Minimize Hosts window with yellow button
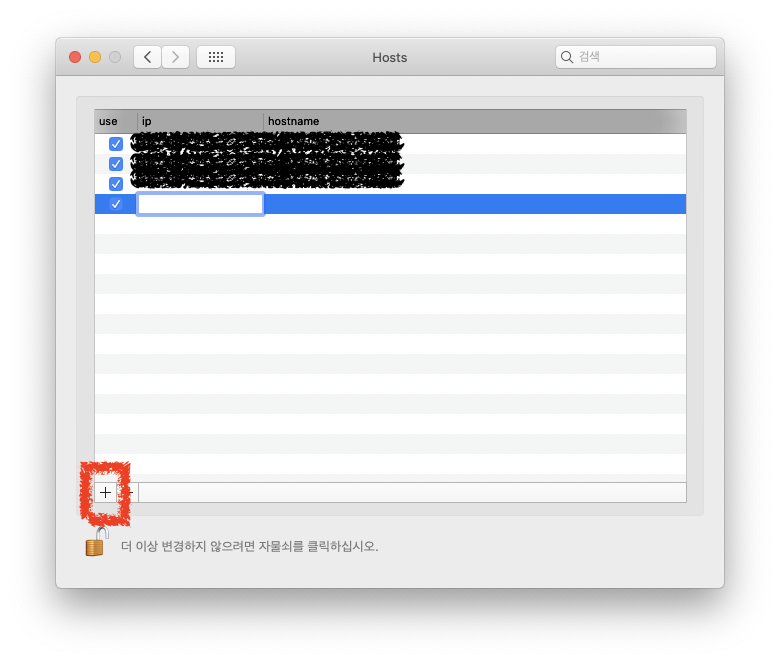The image size is (780, 662). coord(95,57)
